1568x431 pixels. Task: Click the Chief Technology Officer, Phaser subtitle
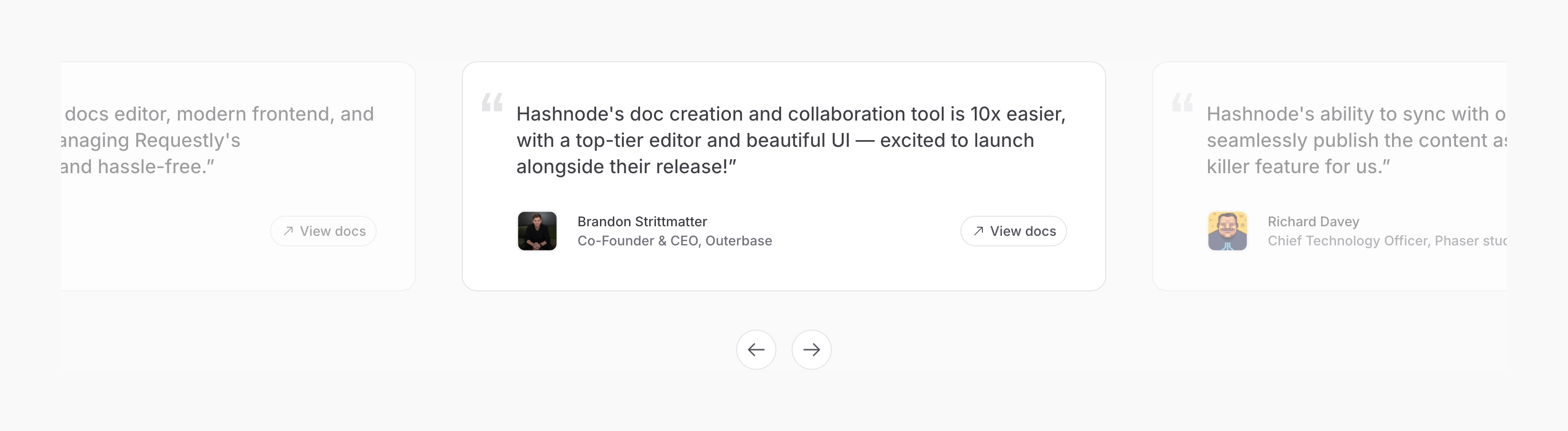click(x=1387, y=241)
